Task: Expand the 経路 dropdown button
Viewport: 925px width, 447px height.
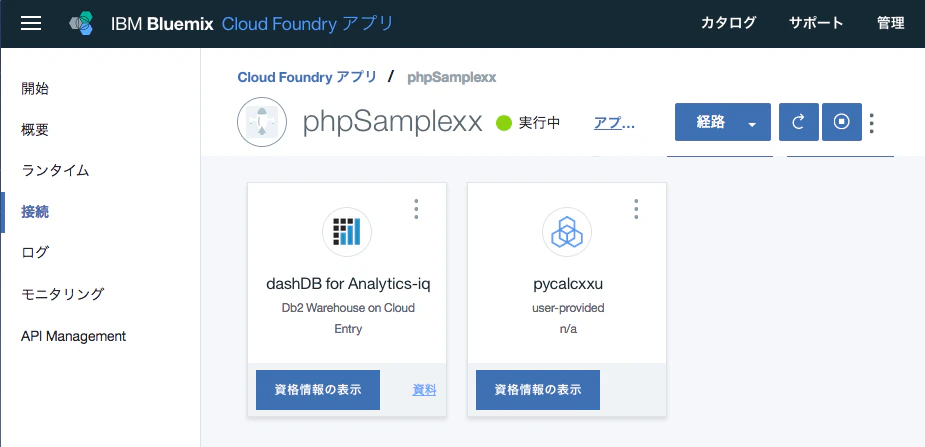Action: [723, 122]
